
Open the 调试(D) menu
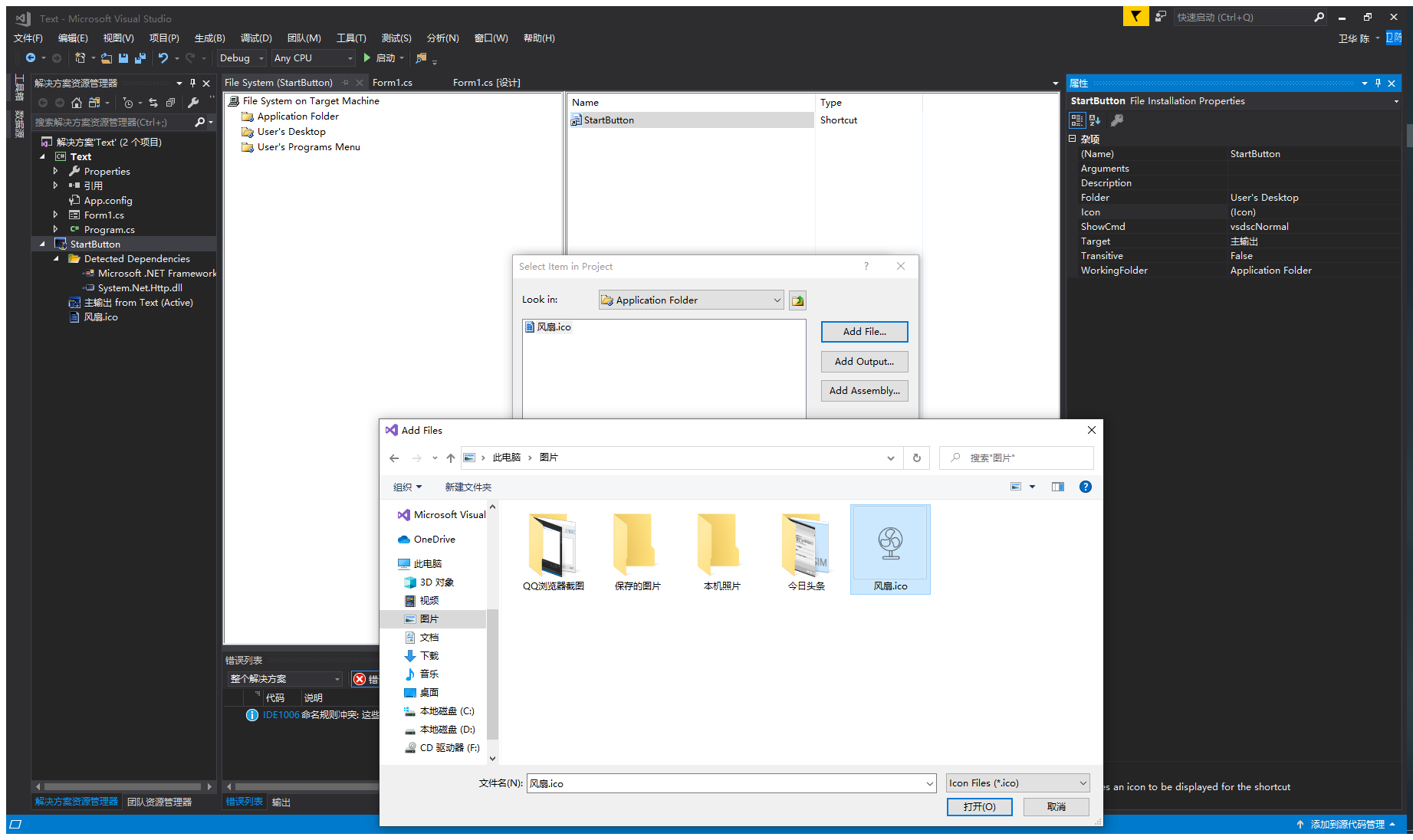pyautogui.click(x=255, y=38)
